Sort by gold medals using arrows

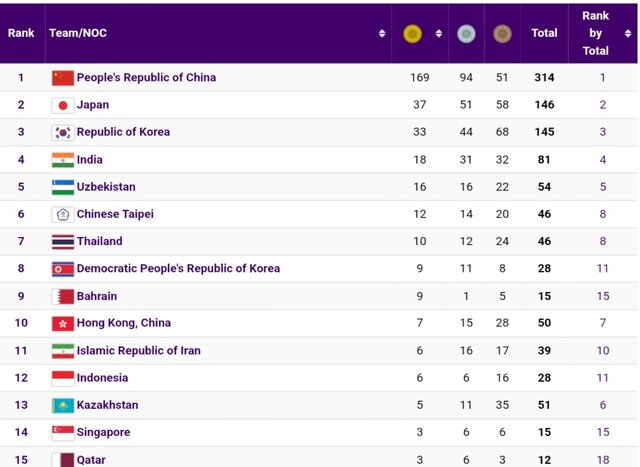click(x=438, y=34)
